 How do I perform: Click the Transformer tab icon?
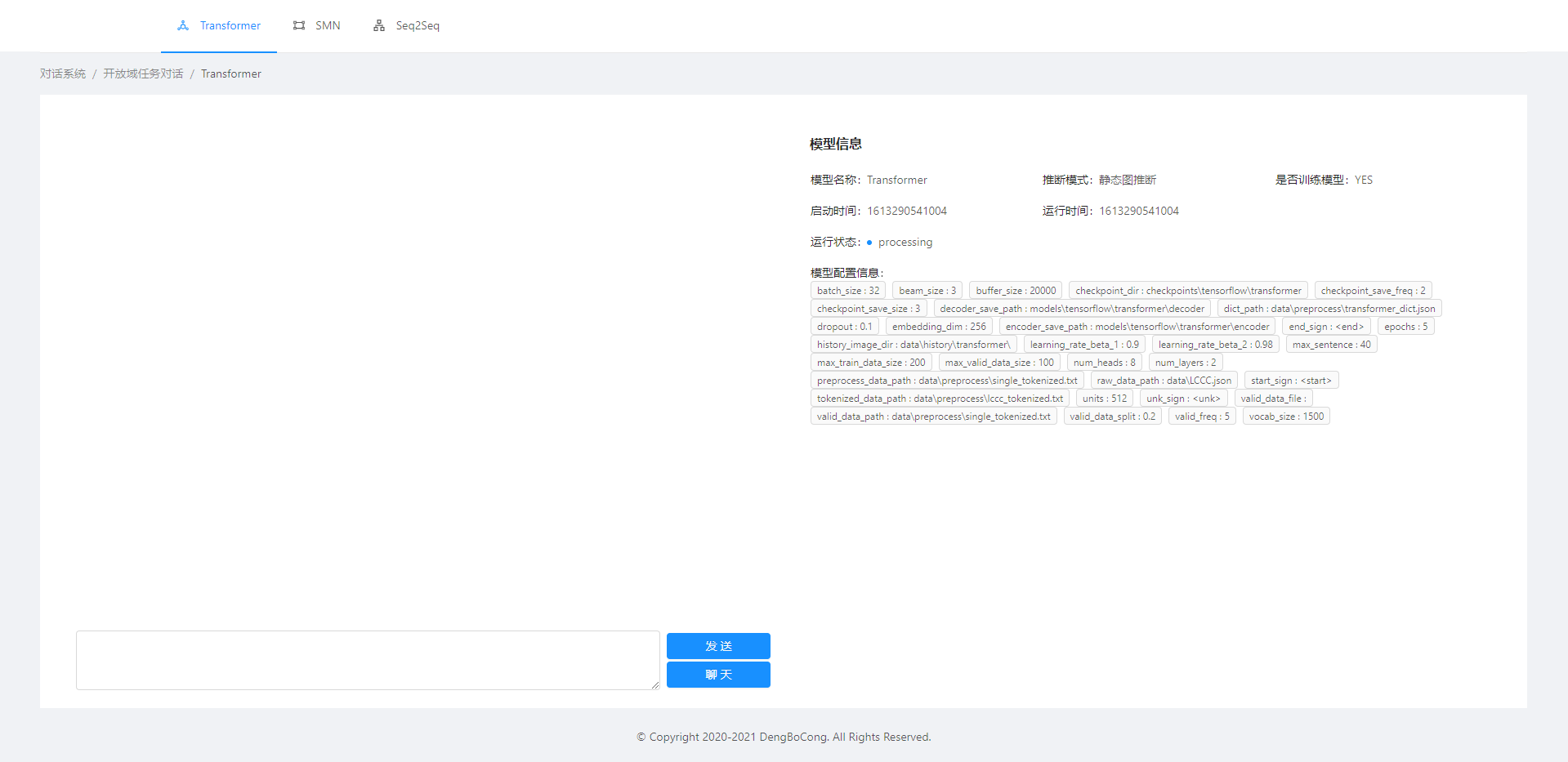click(x=183, y=25)
